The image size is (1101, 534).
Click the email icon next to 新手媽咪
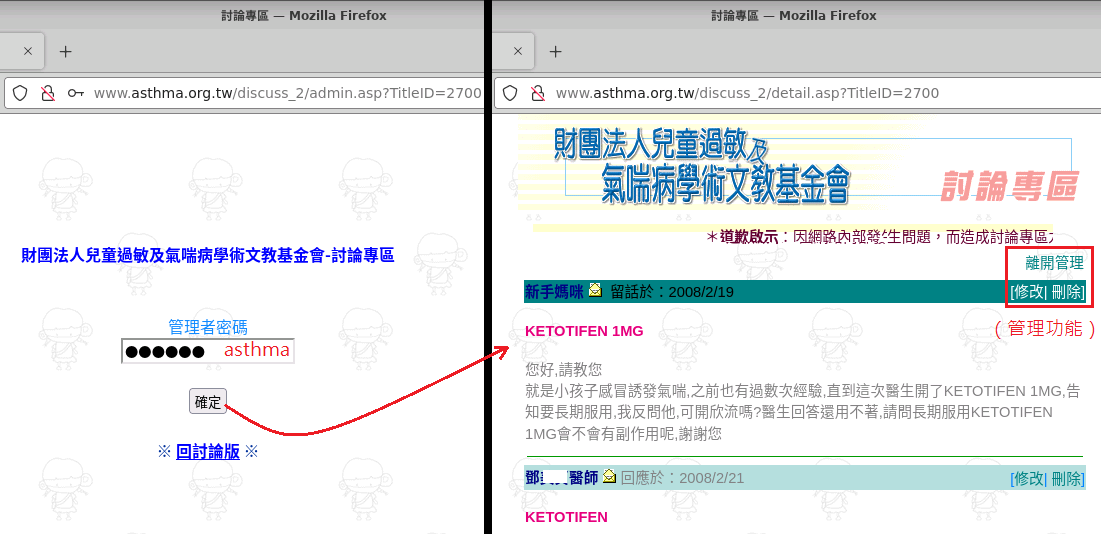pyautogui.click(x=595, y=289)
